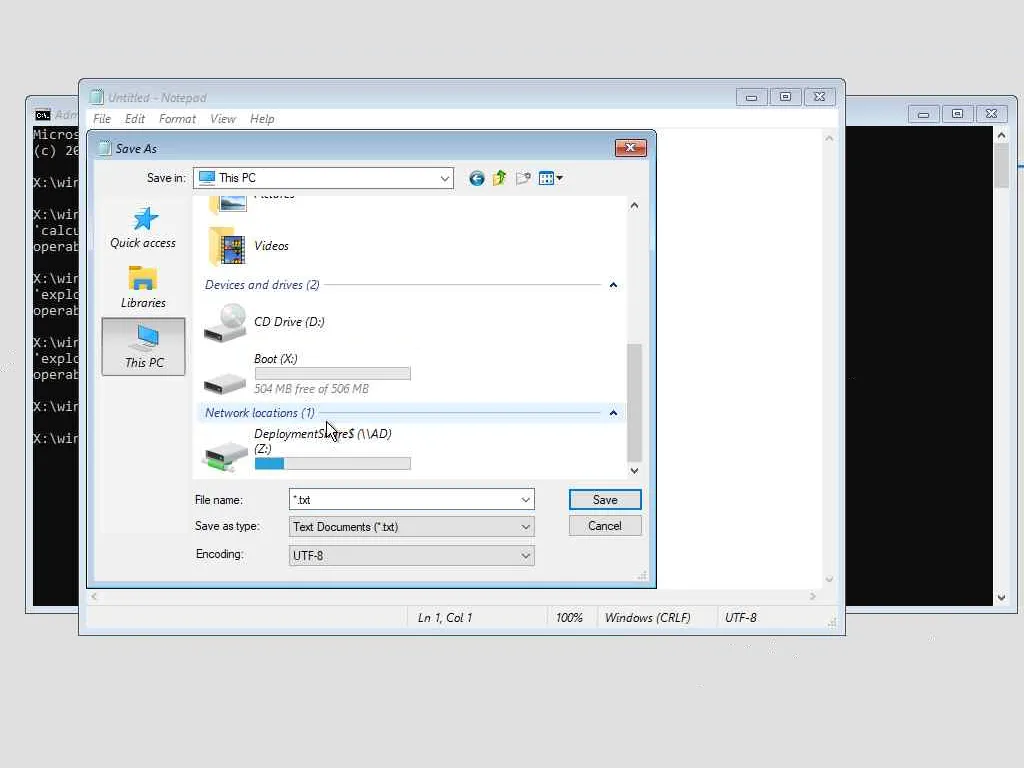Click the Notepad title bar icon
Image resolution: width=1024 pixels, height=768 pixels.
click(97, 97)
